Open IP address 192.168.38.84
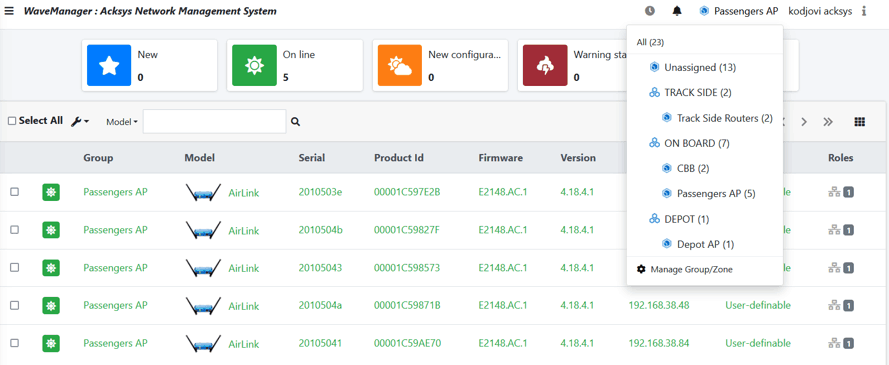 [x=659, y=343]
